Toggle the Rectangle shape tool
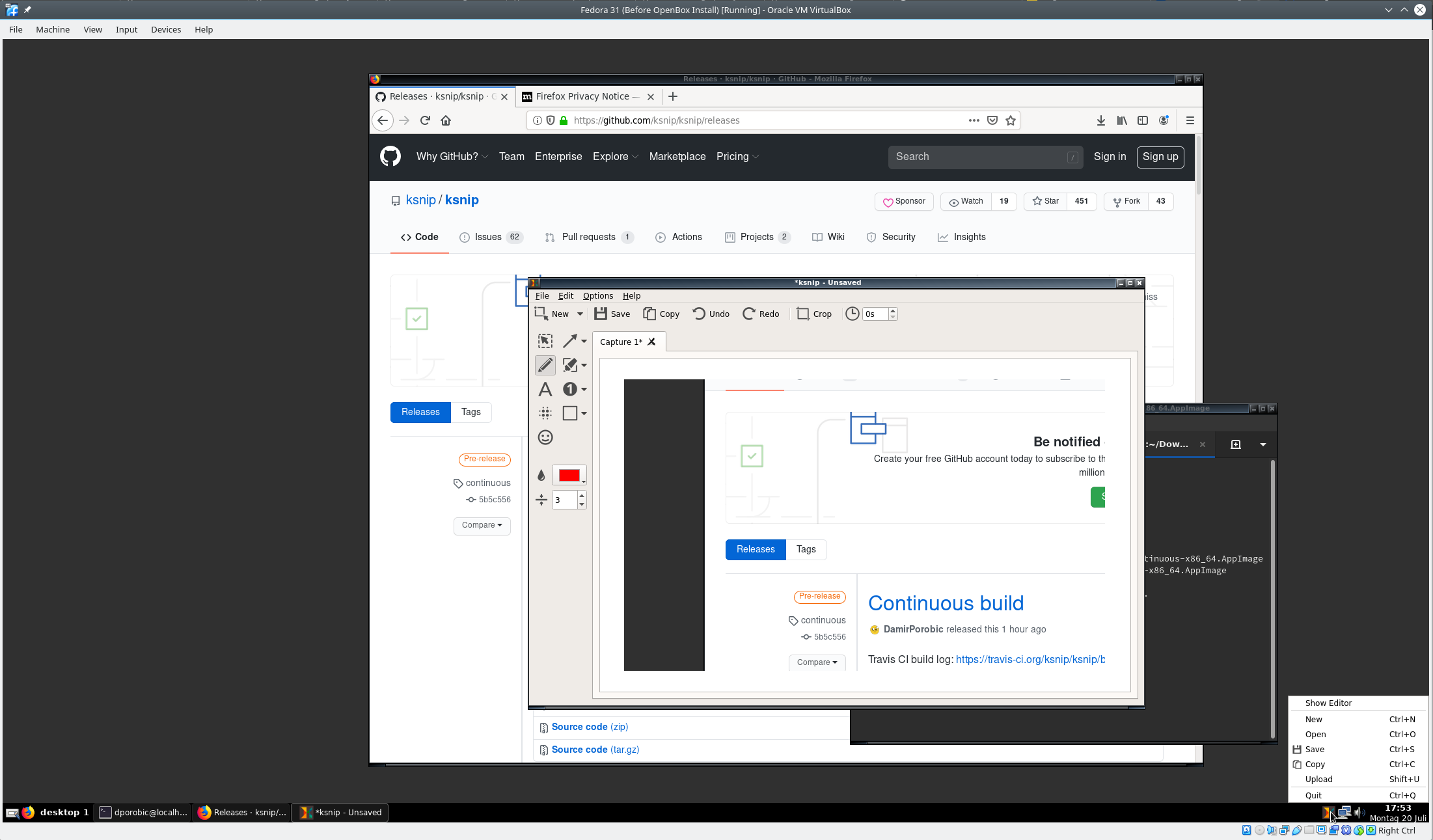Image resolution: width=1433 pixels, height=840 pixels. (x=570, y=413)
